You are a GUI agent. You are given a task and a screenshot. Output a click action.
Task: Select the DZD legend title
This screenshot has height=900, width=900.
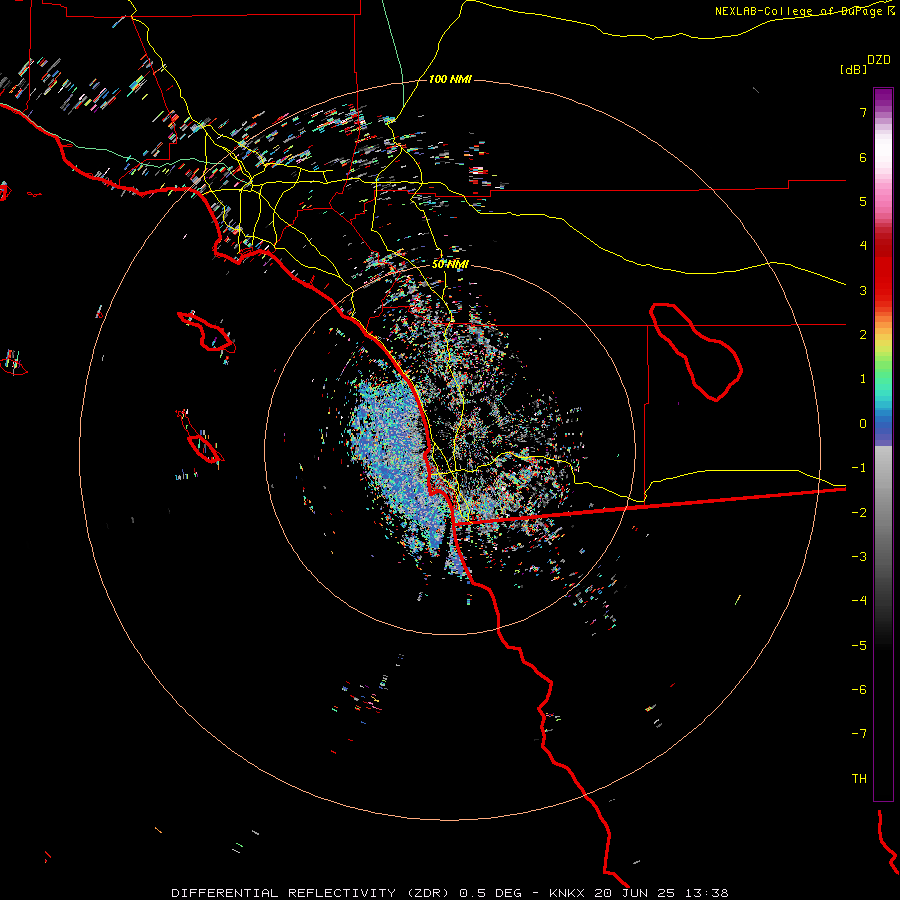(x=879, y=60)
